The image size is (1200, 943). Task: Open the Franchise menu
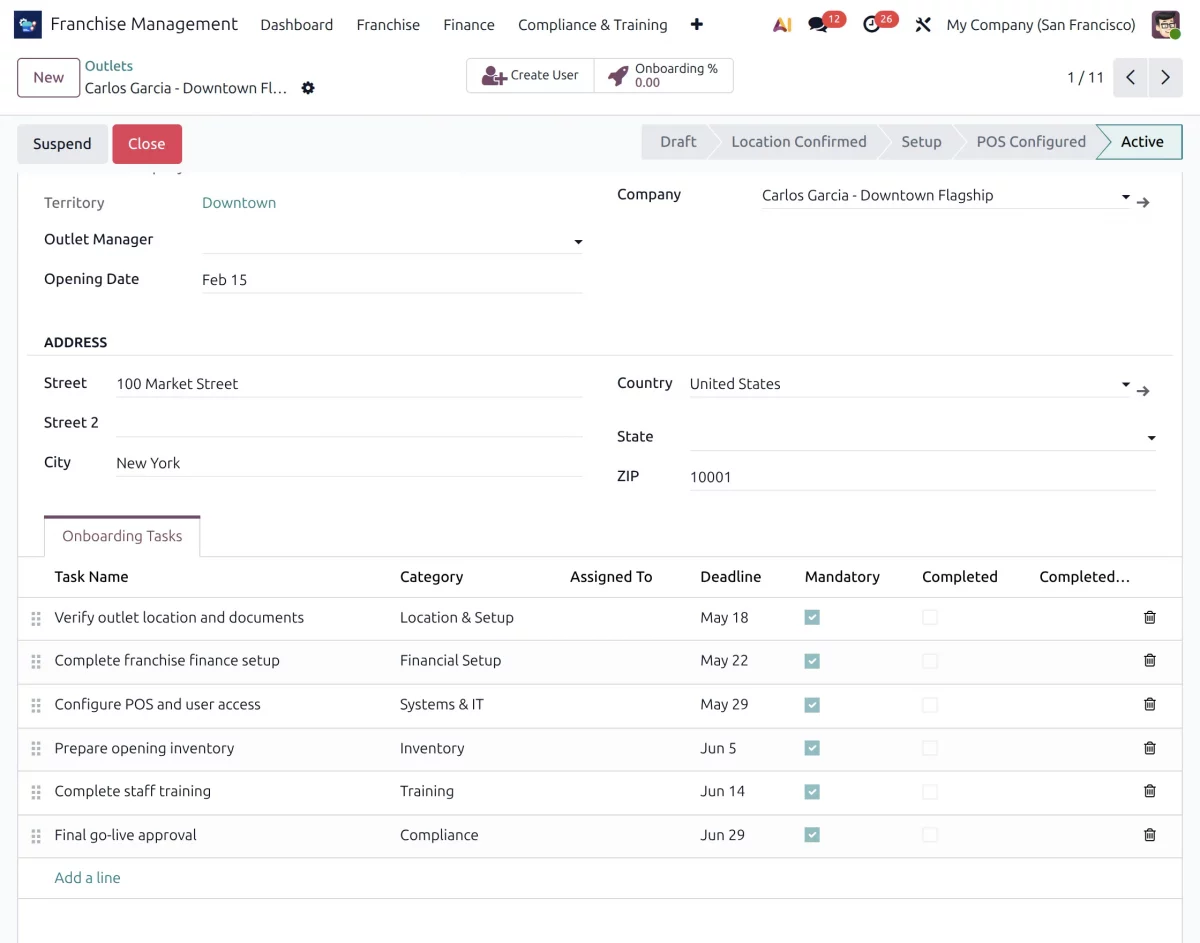coord(388,25)
